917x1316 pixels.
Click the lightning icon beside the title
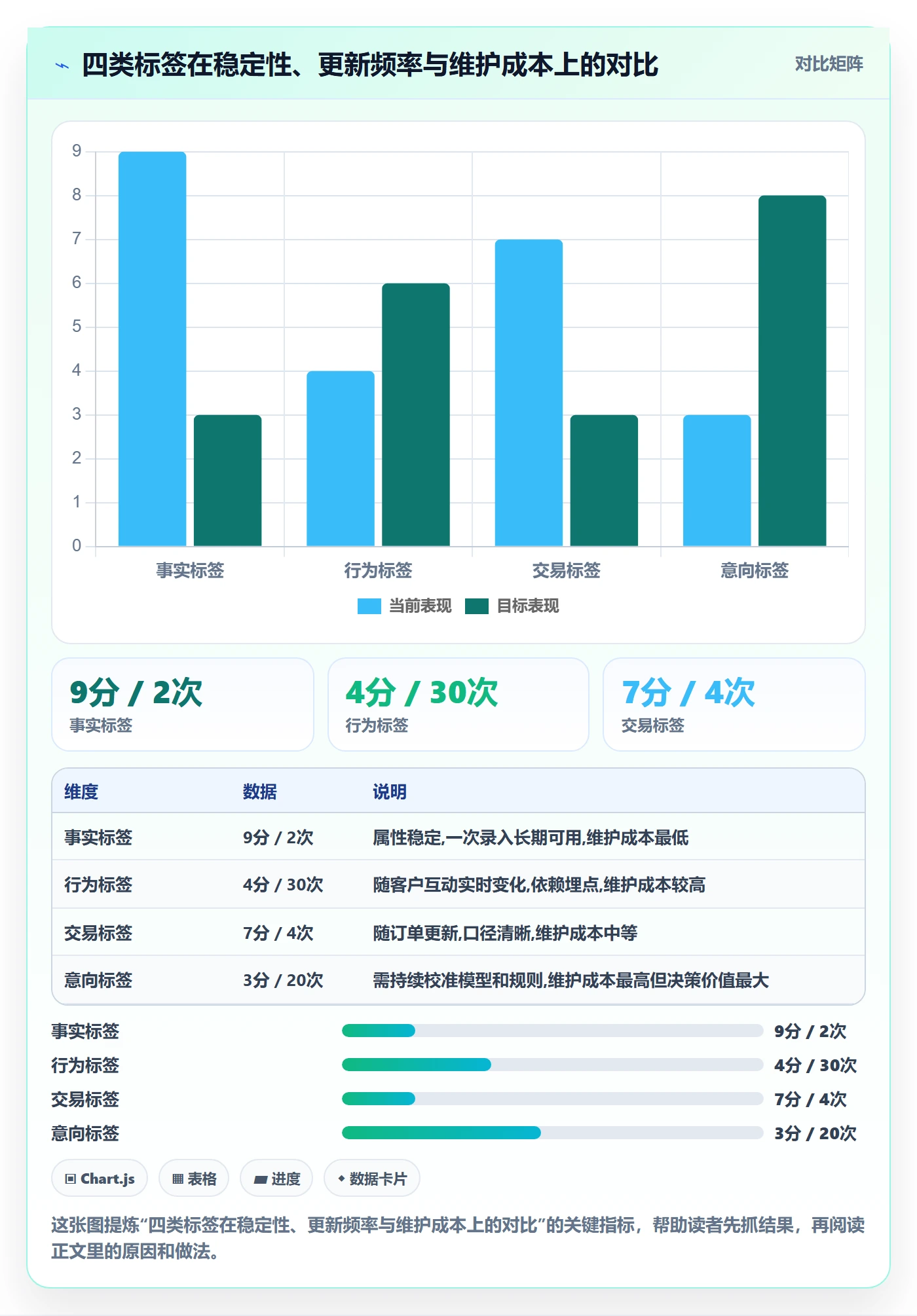tap(62, 65)
